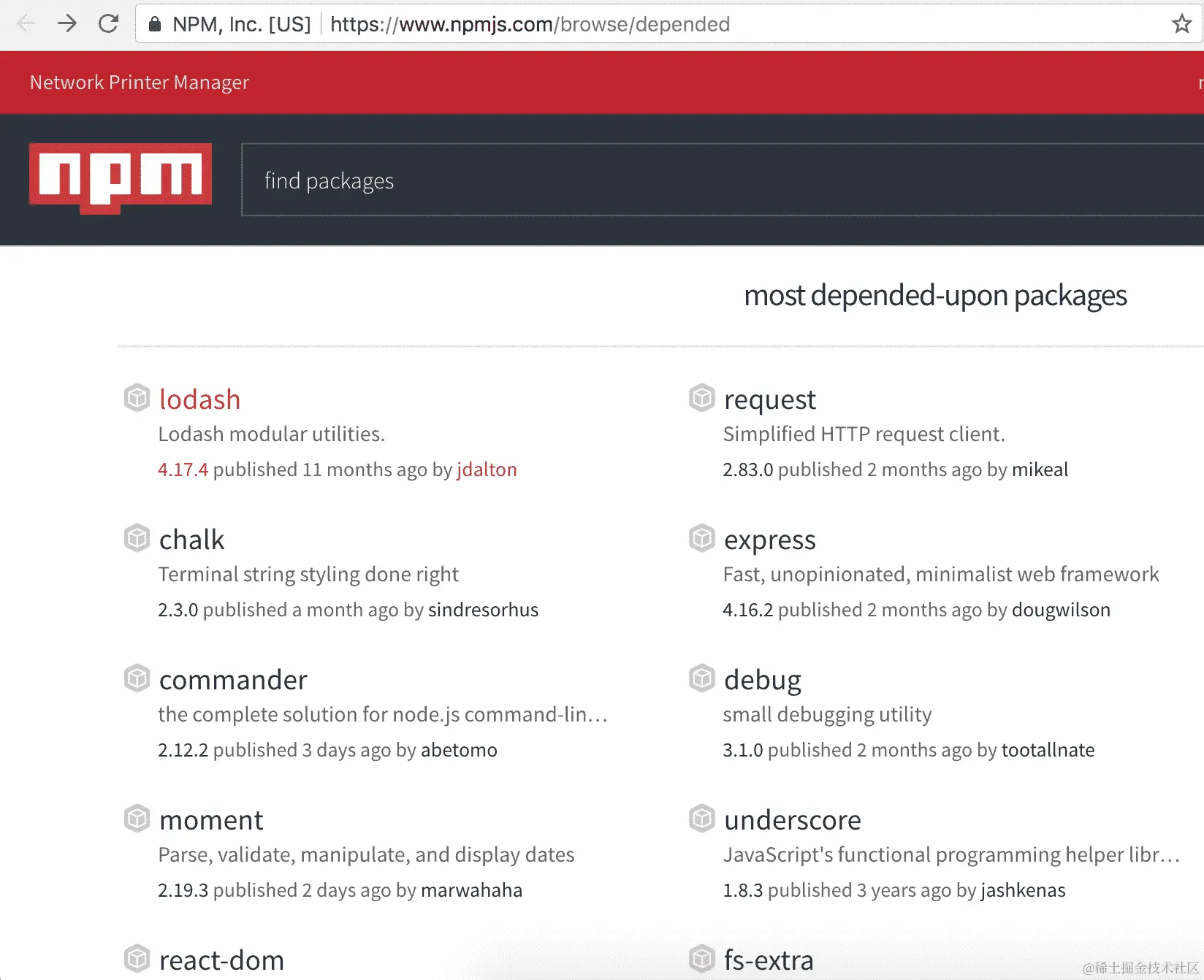View author abetomo's profile

(459, 750)
